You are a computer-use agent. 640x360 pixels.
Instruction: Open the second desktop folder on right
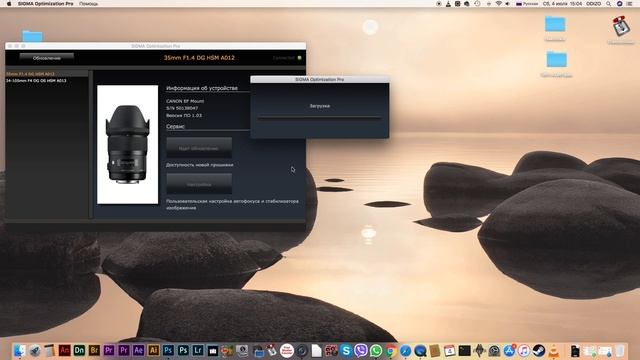pyautogui.click(x=557, y=60)
